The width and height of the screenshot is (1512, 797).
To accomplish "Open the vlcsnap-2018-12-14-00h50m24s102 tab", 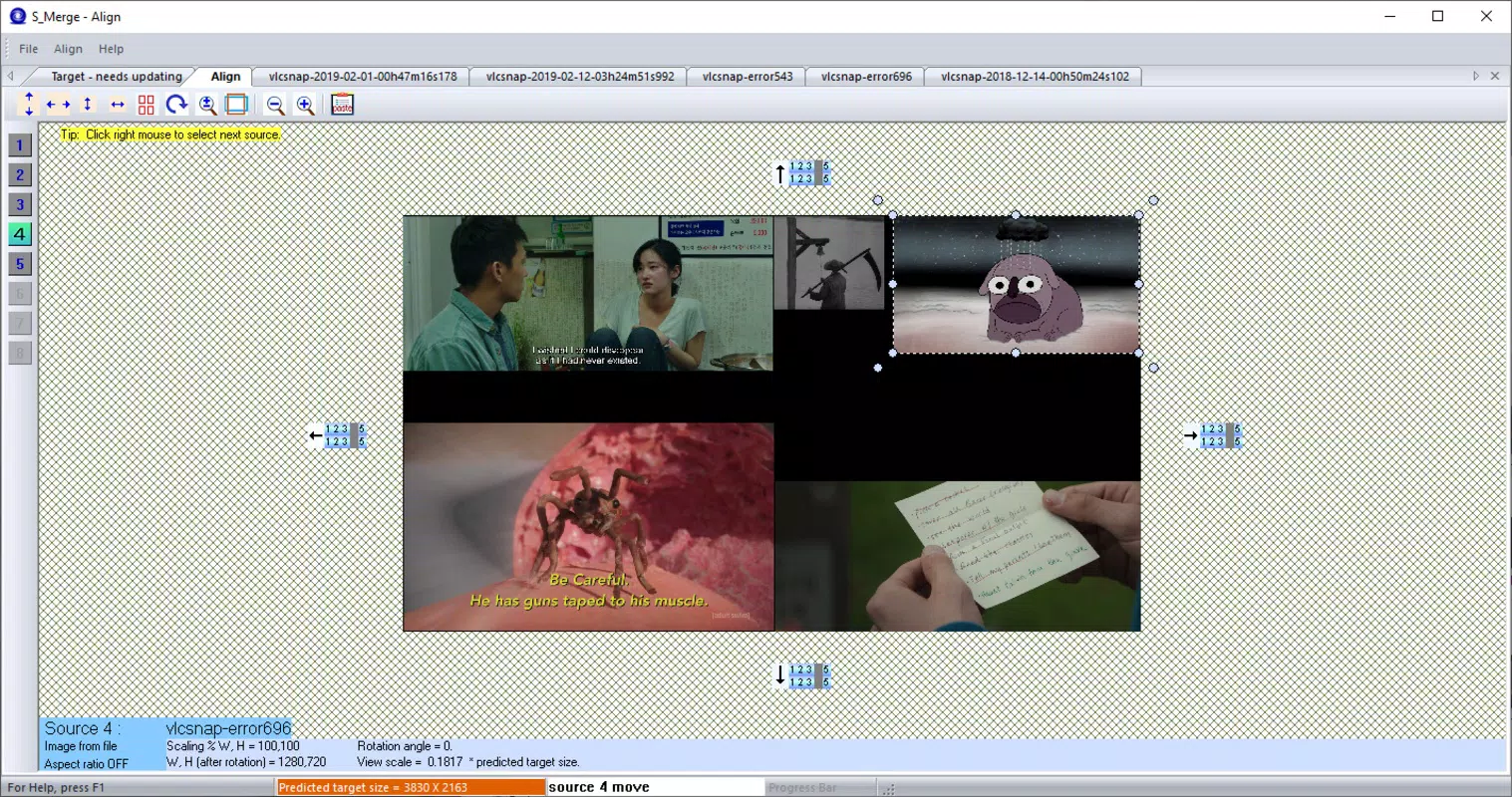I will point(1035,76).
